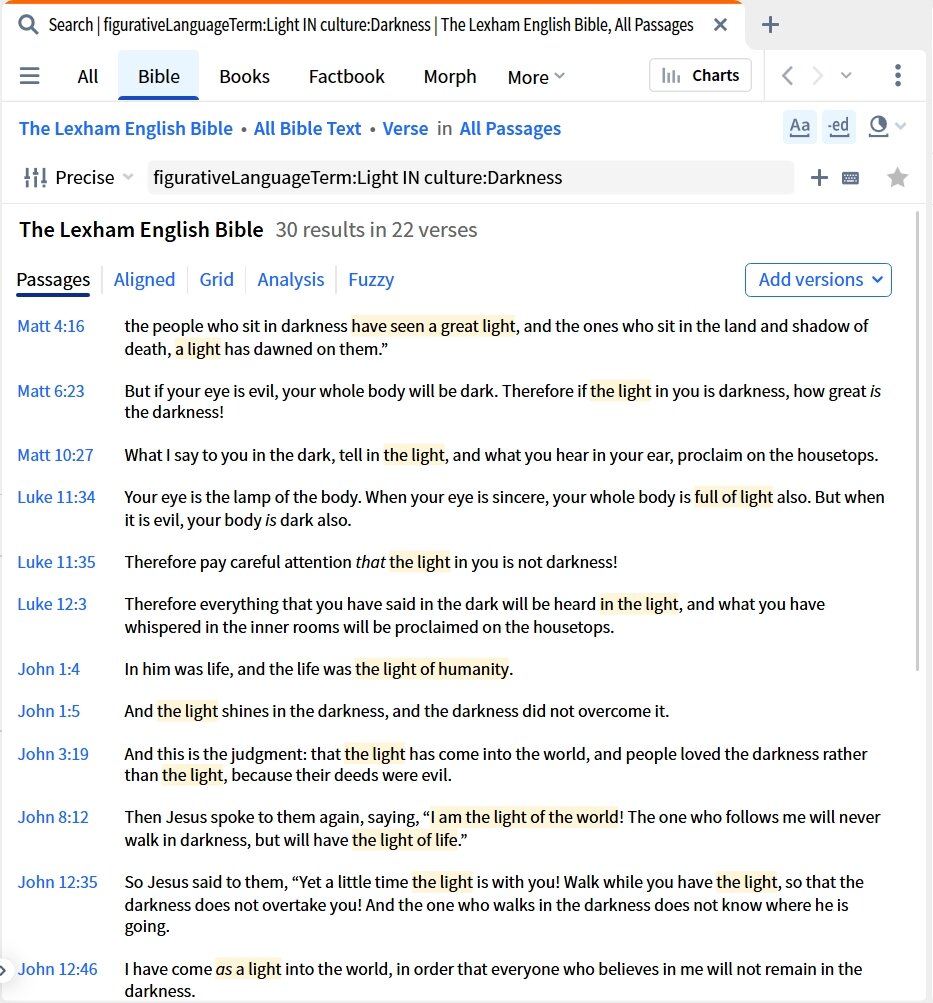Open the three-dot panel options menu
Viewport: 933px width, 1003px height.
[898, 75]
